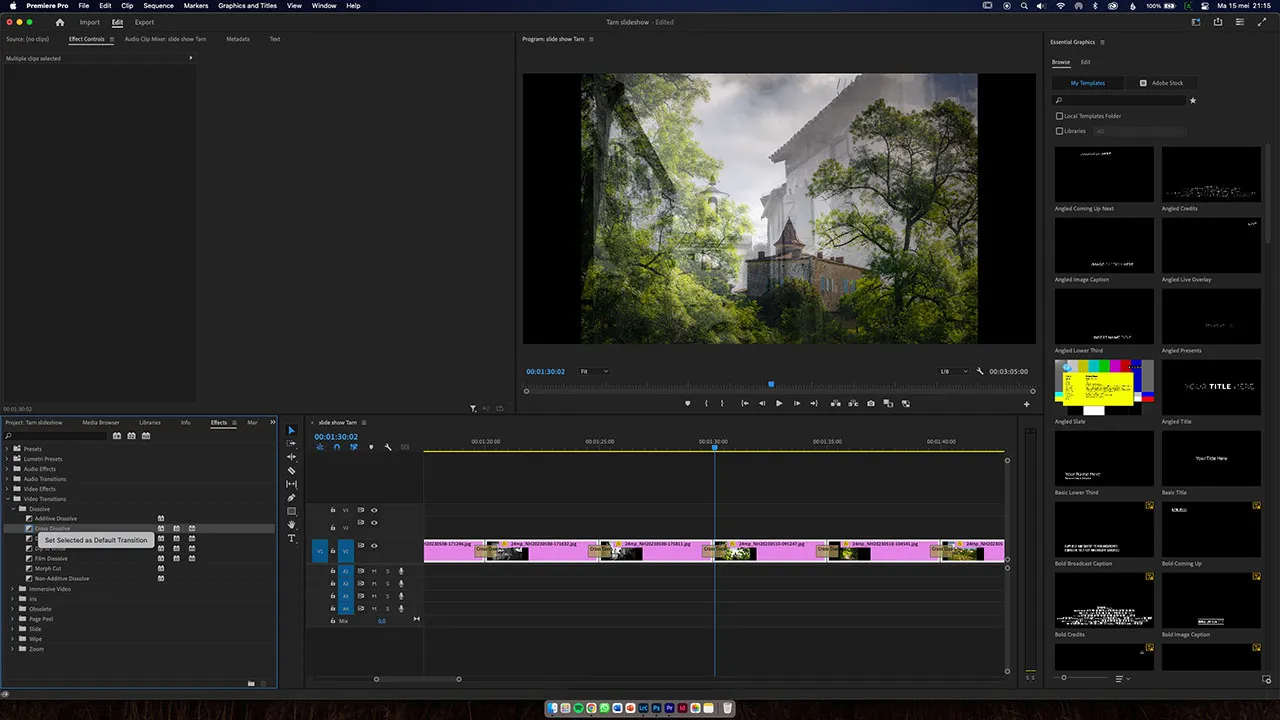Check the Libraries checkbox
The image size is (1280, 720).
click(x=1060, y=131)
